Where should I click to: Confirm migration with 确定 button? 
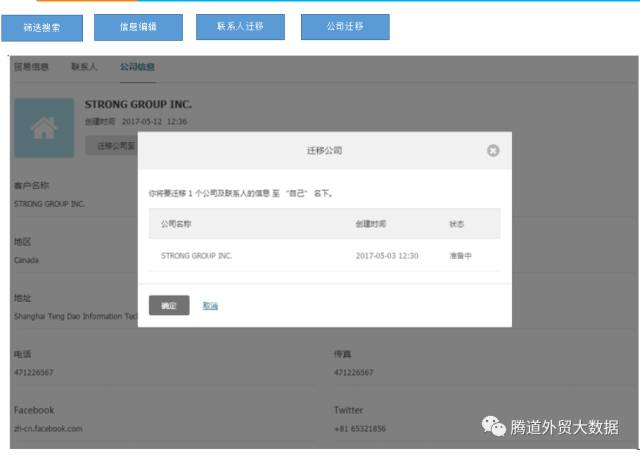(168, 305)
